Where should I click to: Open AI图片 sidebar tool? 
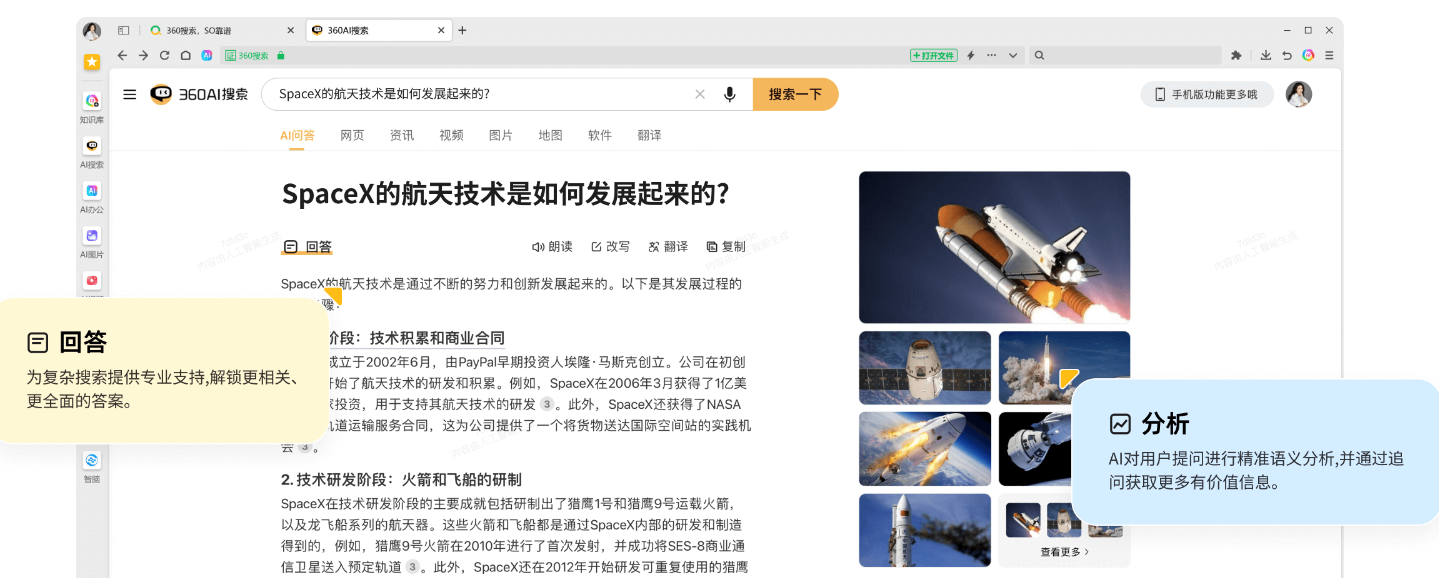(92, 236)
